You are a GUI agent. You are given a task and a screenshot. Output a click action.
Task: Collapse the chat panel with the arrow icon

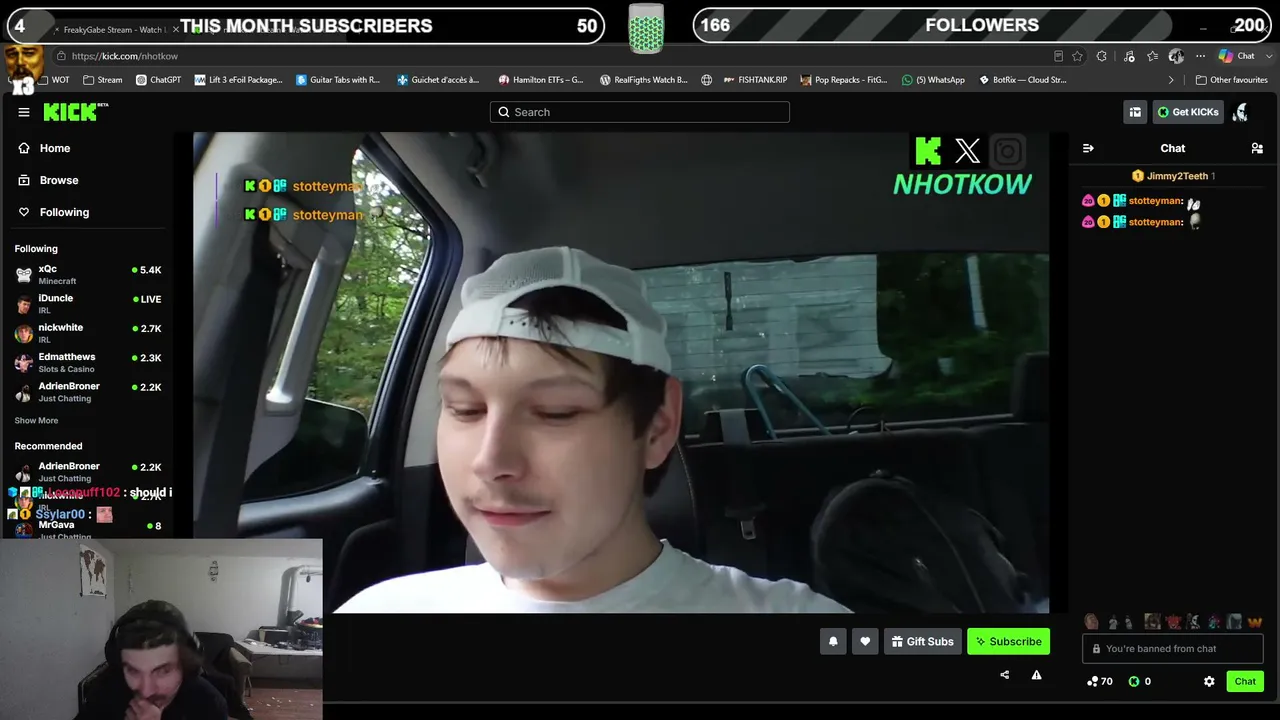[x=1088, y=148]
